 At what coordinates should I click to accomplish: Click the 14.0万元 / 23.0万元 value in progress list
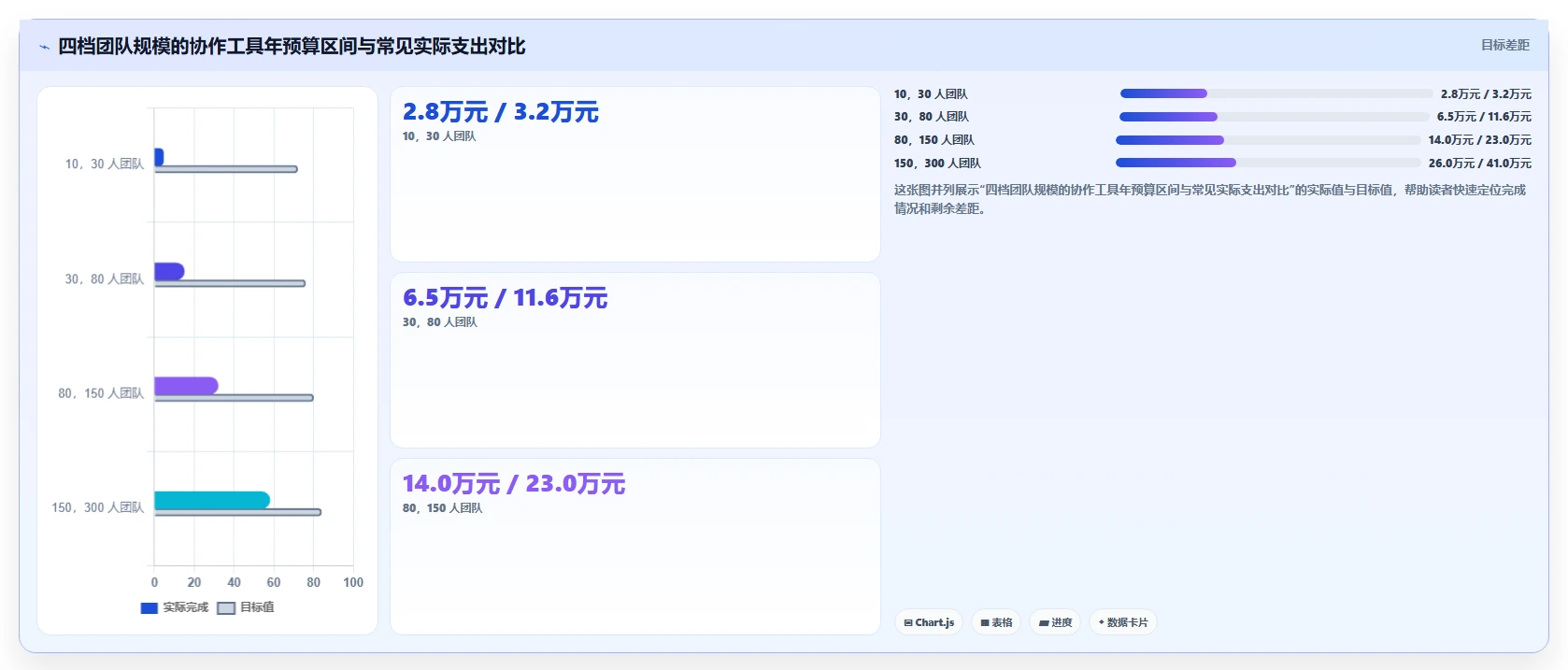[x=1479, y=140]
